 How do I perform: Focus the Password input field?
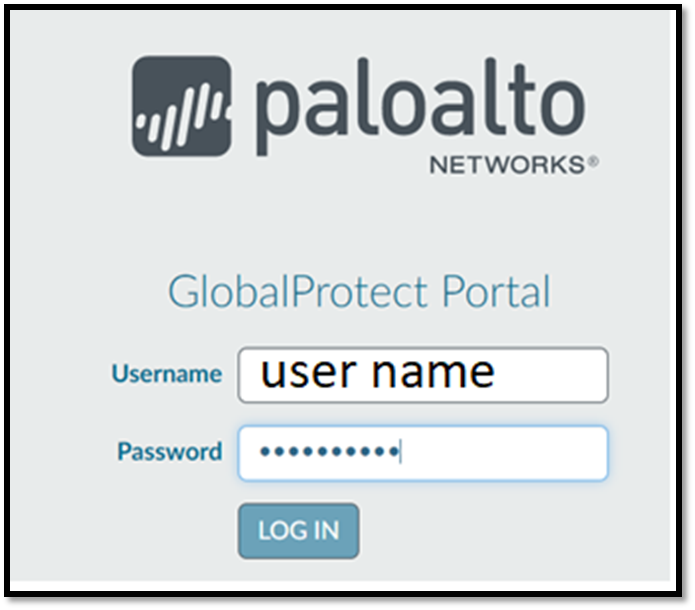point(423,453)
